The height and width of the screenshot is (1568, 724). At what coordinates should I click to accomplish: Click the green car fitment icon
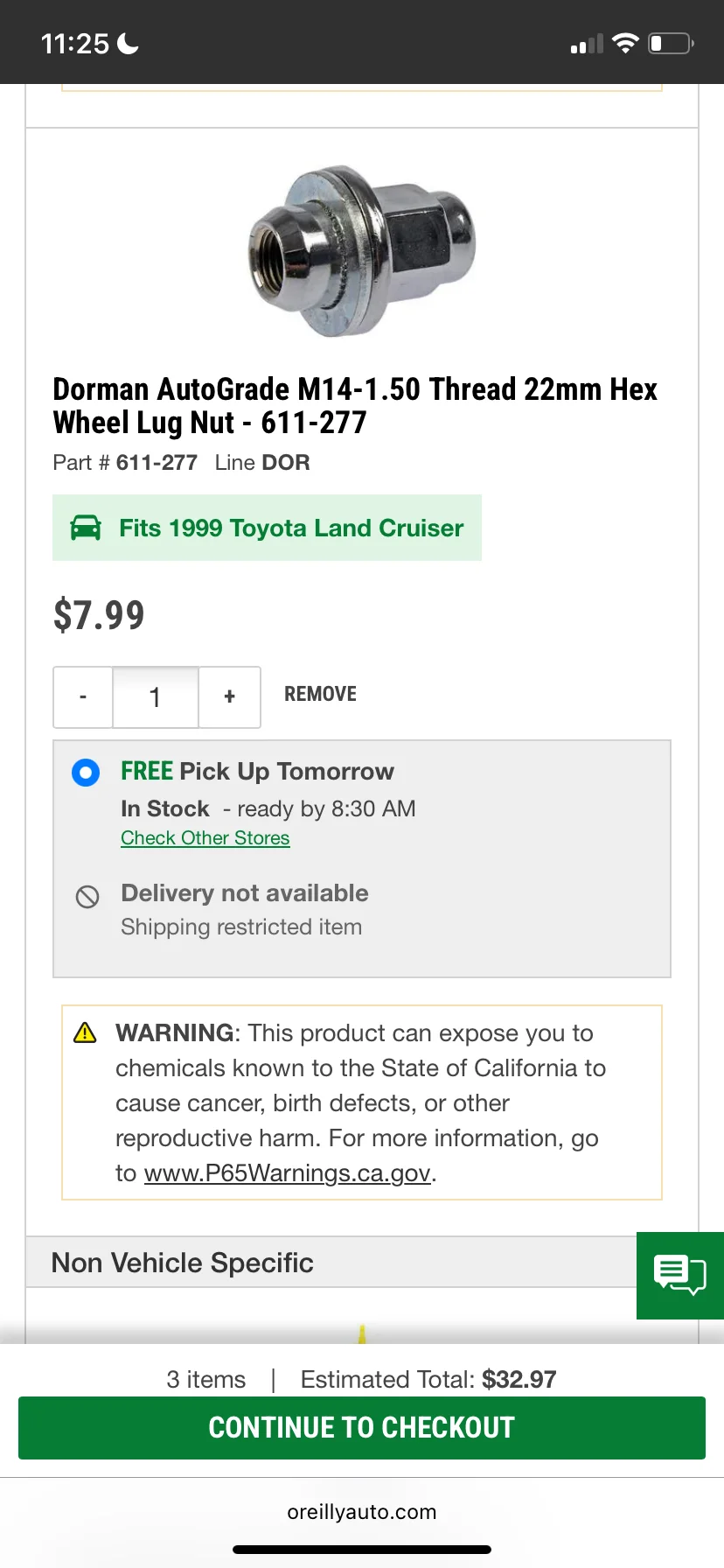(x=86, y=528)
